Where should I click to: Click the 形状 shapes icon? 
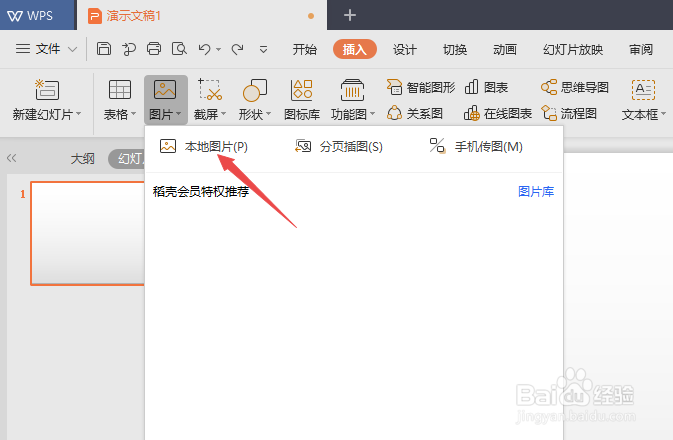coord(255,90)
